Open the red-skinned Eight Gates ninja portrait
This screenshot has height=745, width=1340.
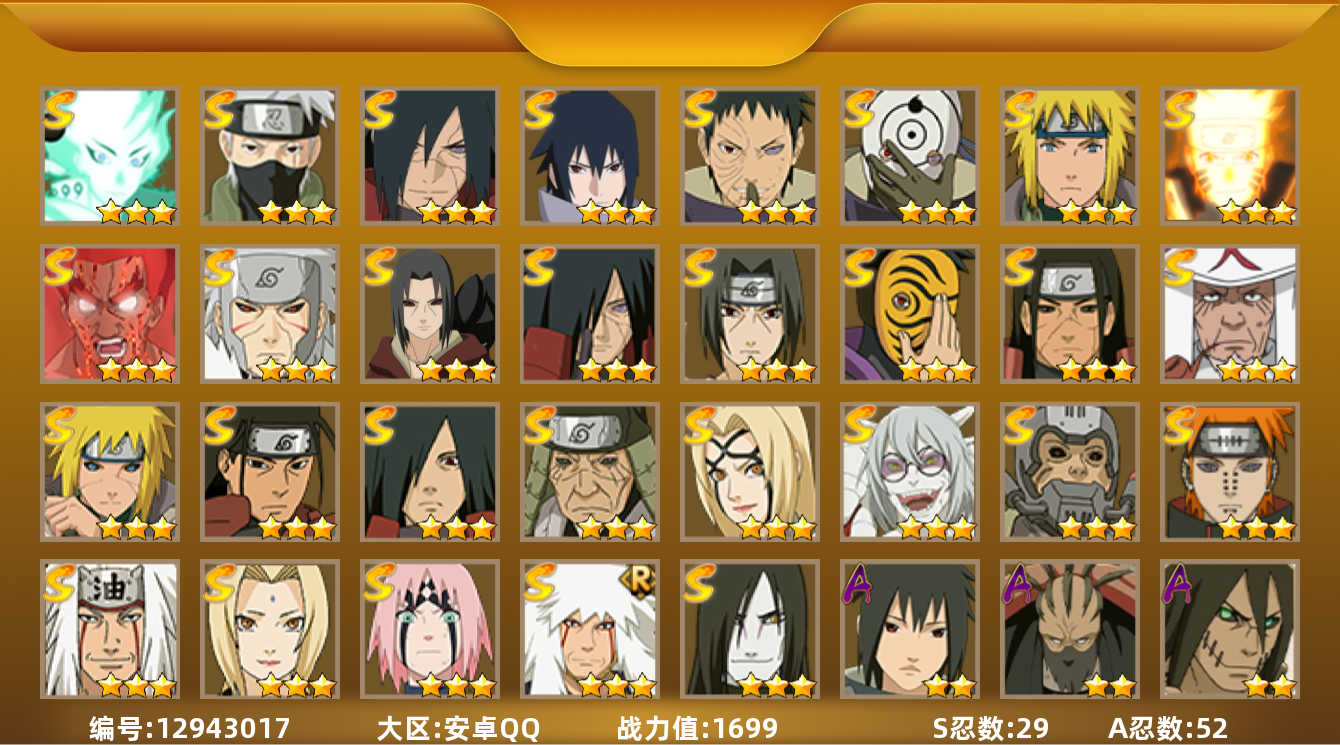(x=109, y=313)
